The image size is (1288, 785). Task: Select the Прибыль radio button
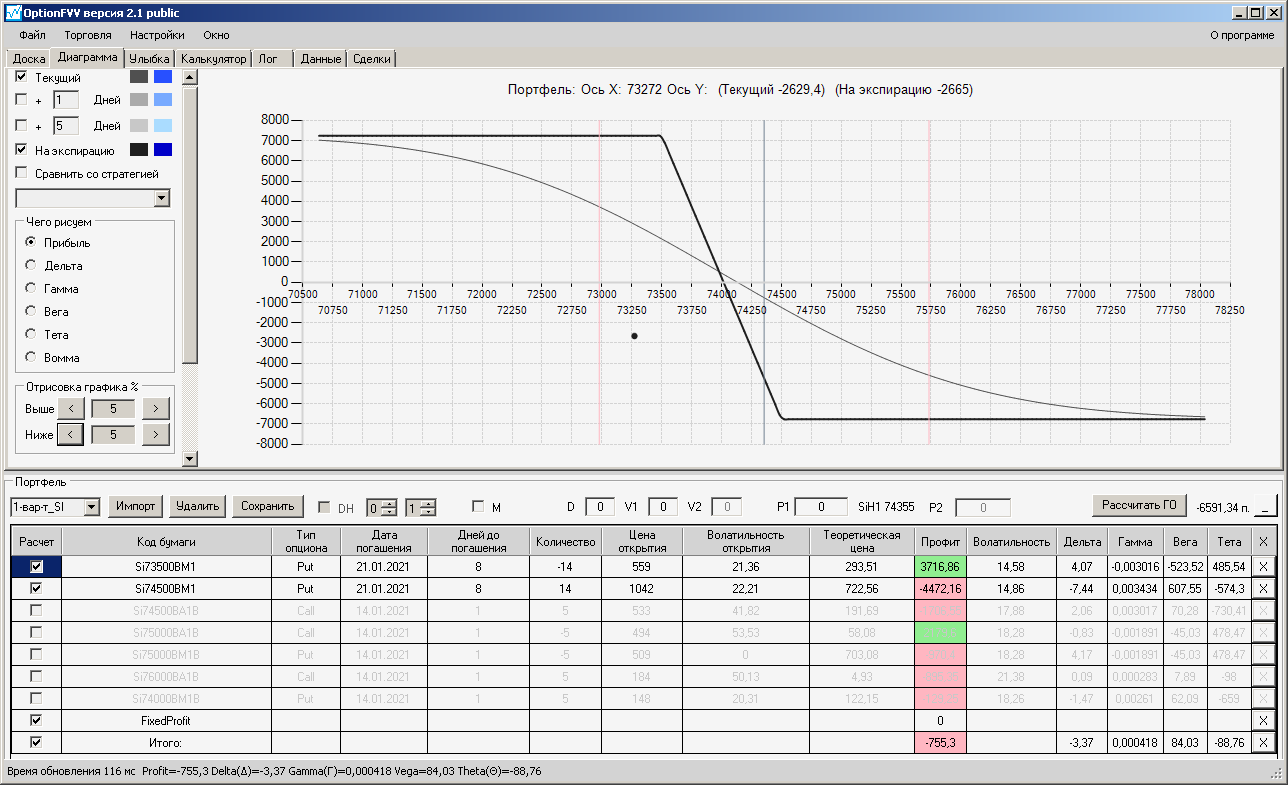coord(31,243)
